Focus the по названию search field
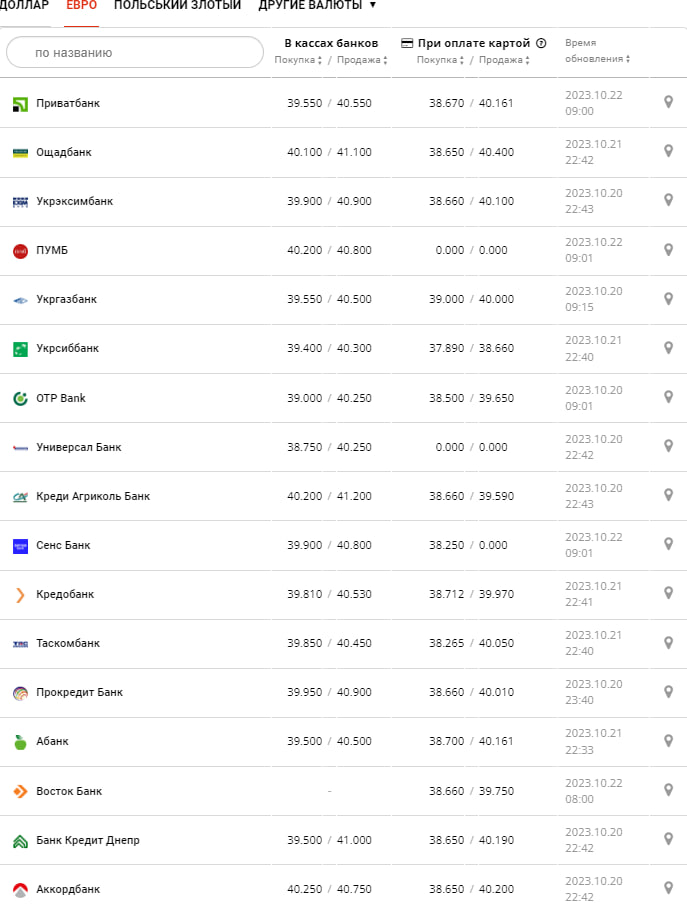The image size is (687, 911). click(135, 52)
